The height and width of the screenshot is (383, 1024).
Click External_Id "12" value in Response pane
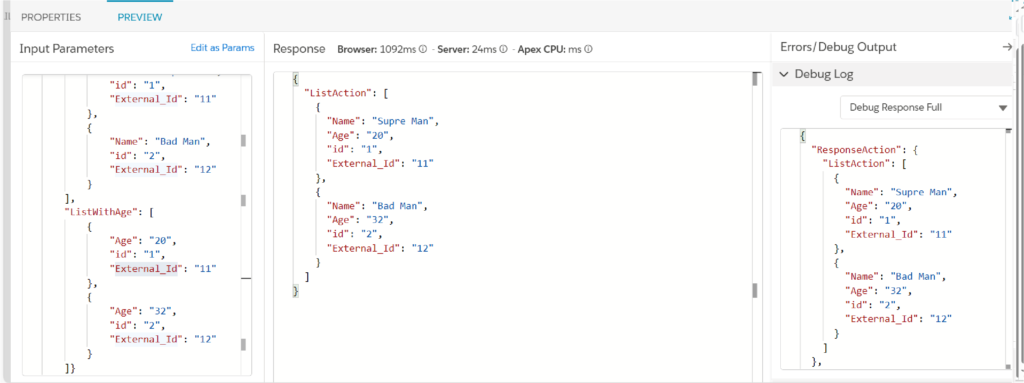423,248
